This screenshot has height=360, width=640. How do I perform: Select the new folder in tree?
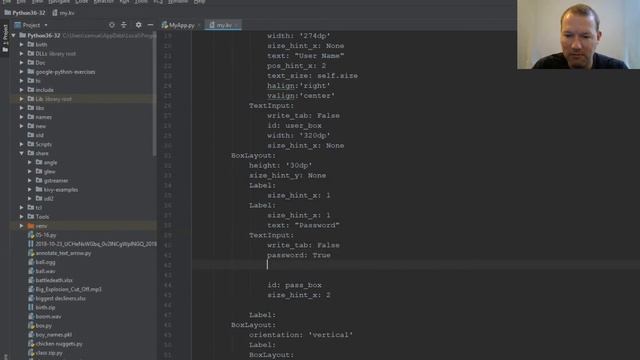(37, 126)
